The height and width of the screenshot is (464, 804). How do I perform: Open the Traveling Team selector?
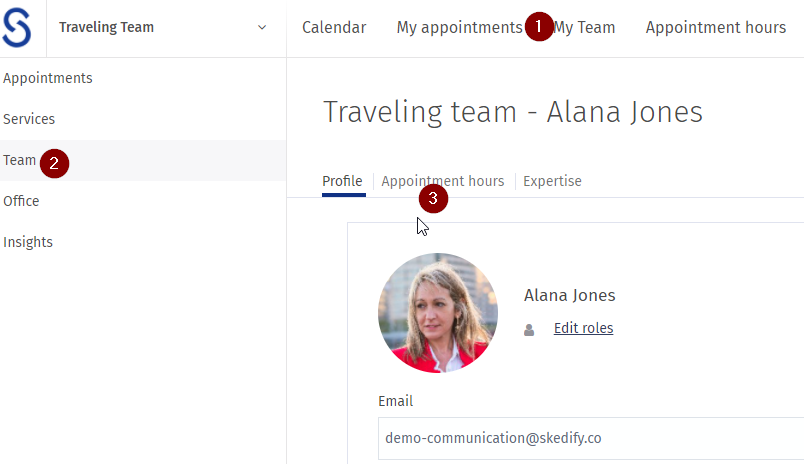pos(163,27)
